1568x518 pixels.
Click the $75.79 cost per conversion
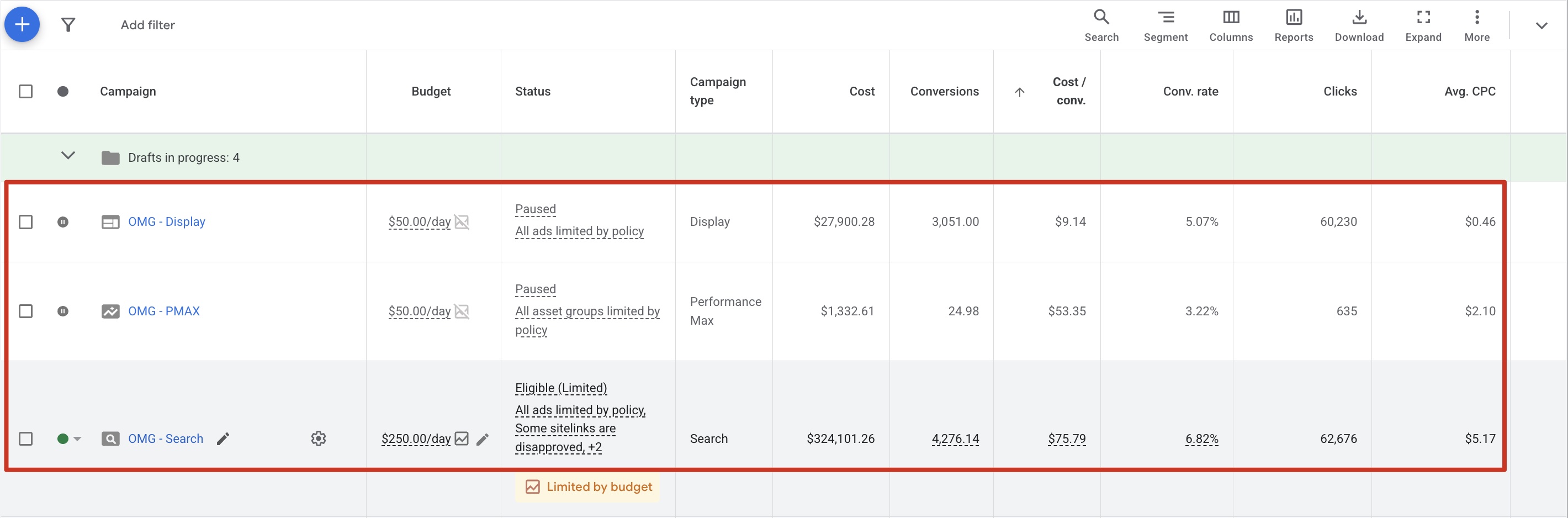(1067, 438)
